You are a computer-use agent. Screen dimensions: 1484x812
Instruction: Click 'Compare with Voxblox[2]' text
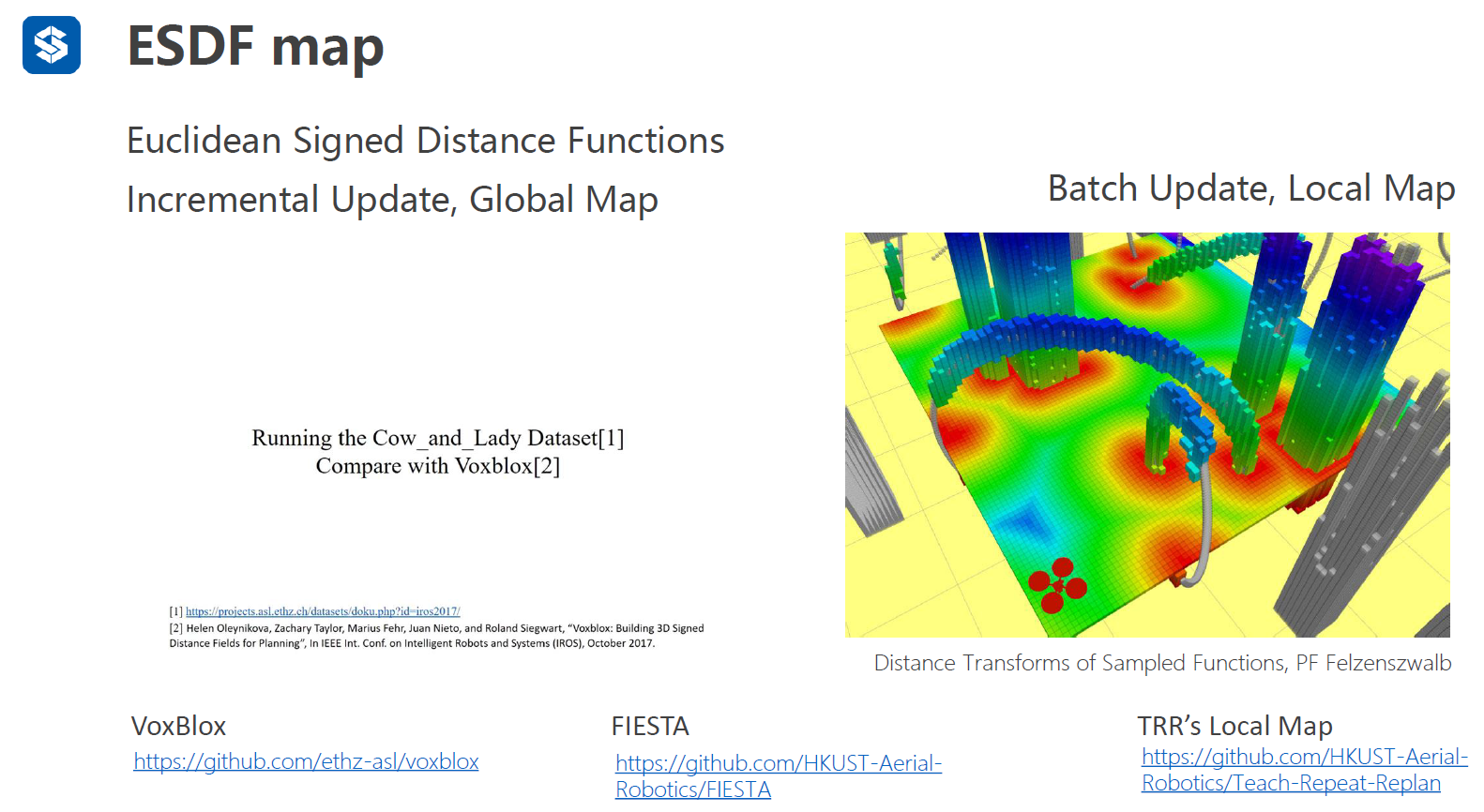tap(438, 466)
